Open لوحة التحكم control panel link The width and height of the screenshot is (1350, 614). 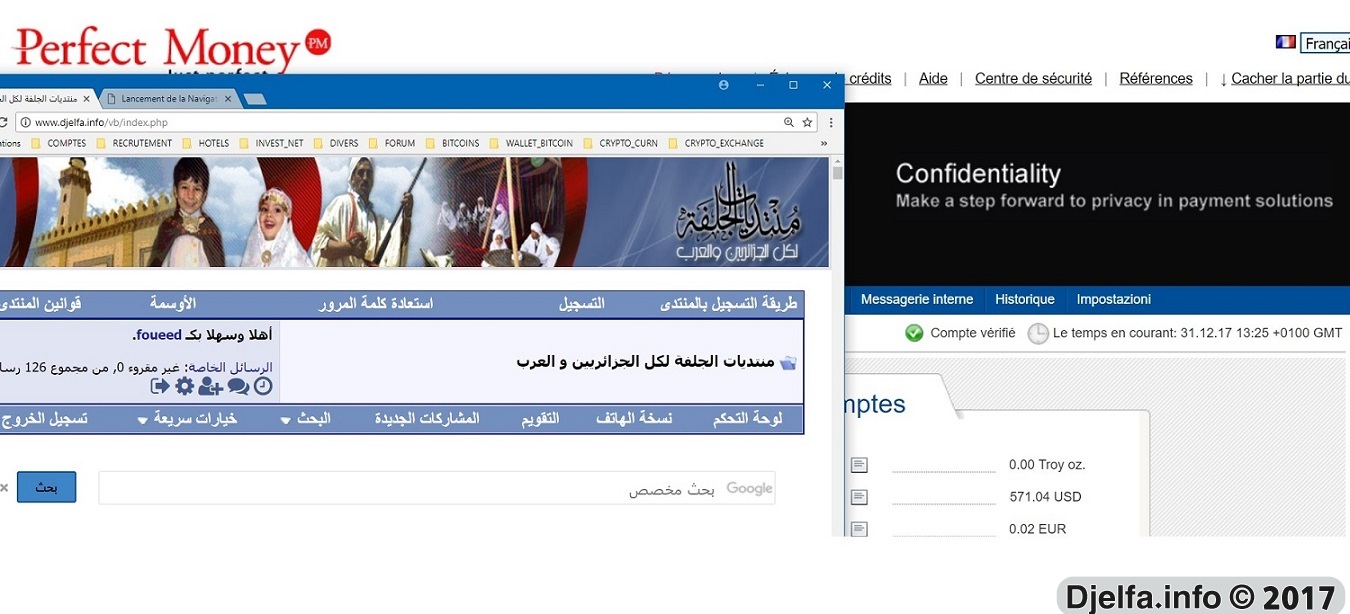pyautogui.click(x=748, y=418)
